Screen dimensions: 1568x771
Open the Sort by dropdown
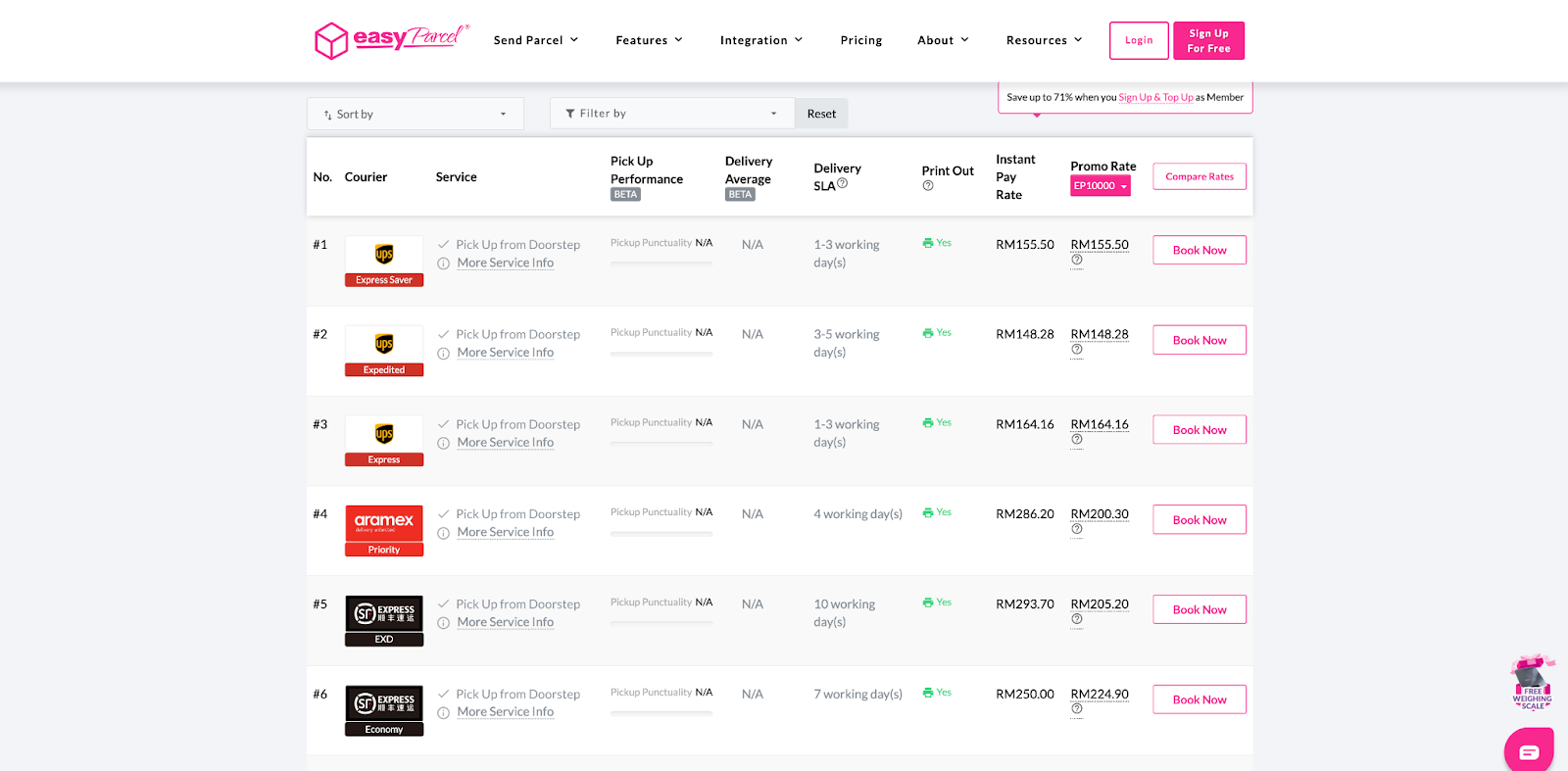(x=415, y=114)
